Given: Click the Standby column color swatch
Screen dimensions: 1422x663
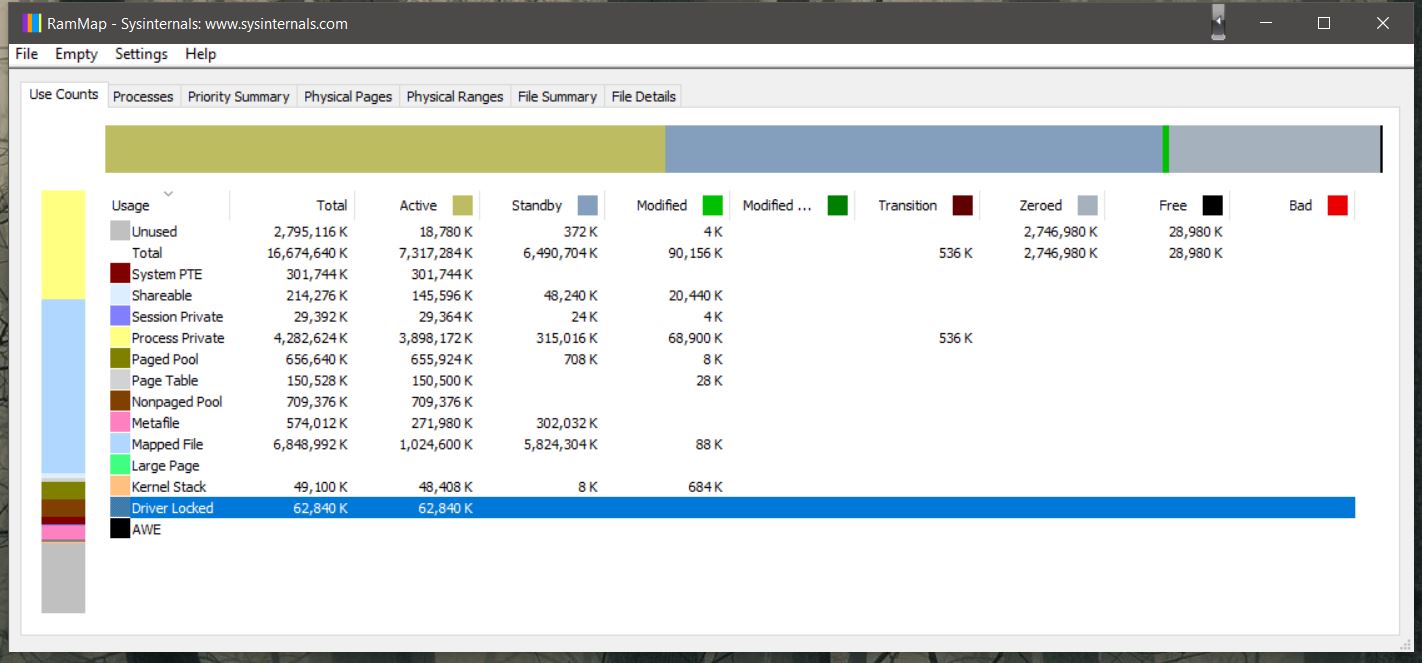Looking at the screenshot, I should pyautogui.click(x=588, y=205).
